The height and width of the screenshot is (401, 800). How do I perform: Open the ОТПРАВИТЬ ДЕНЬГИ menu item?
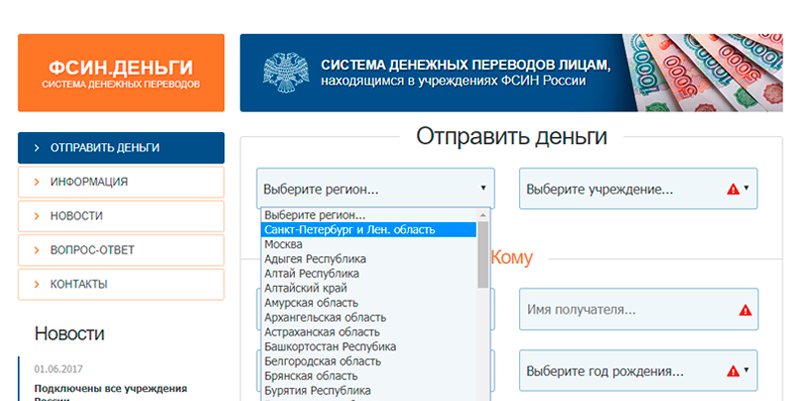[x=121, y=148]
